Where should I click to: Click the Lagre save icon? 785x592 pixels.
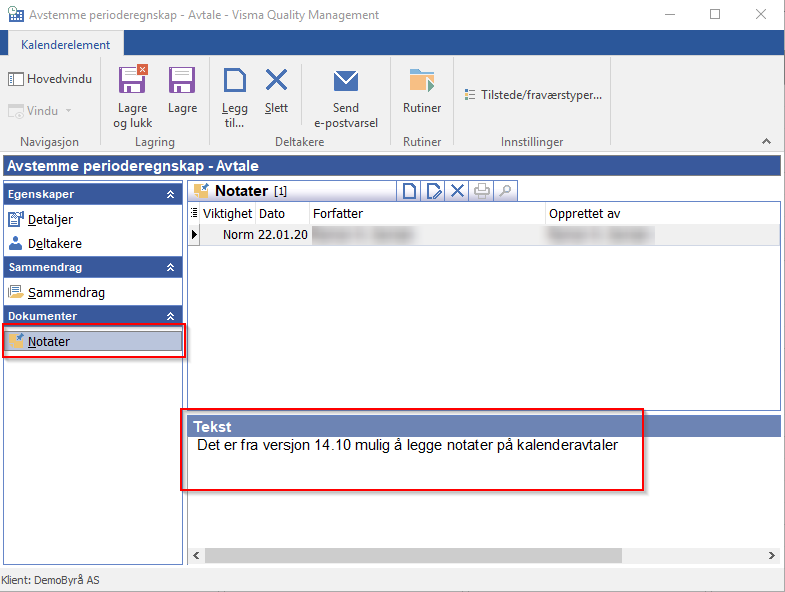(182, 80)
